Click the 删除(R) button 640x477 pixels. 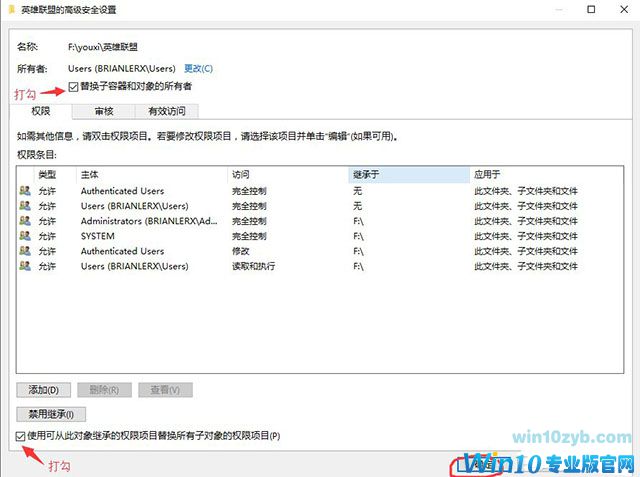(x=104, y=390)
